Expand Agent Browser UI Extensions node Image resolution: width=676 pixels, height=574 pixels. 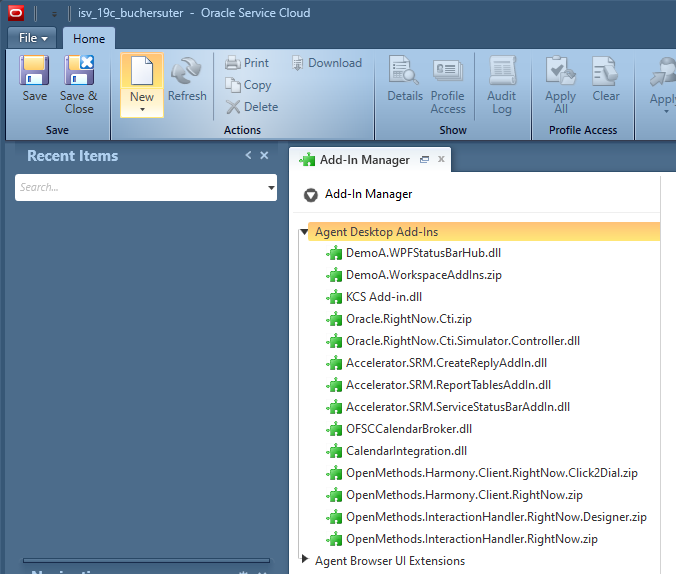click(305, 559)
